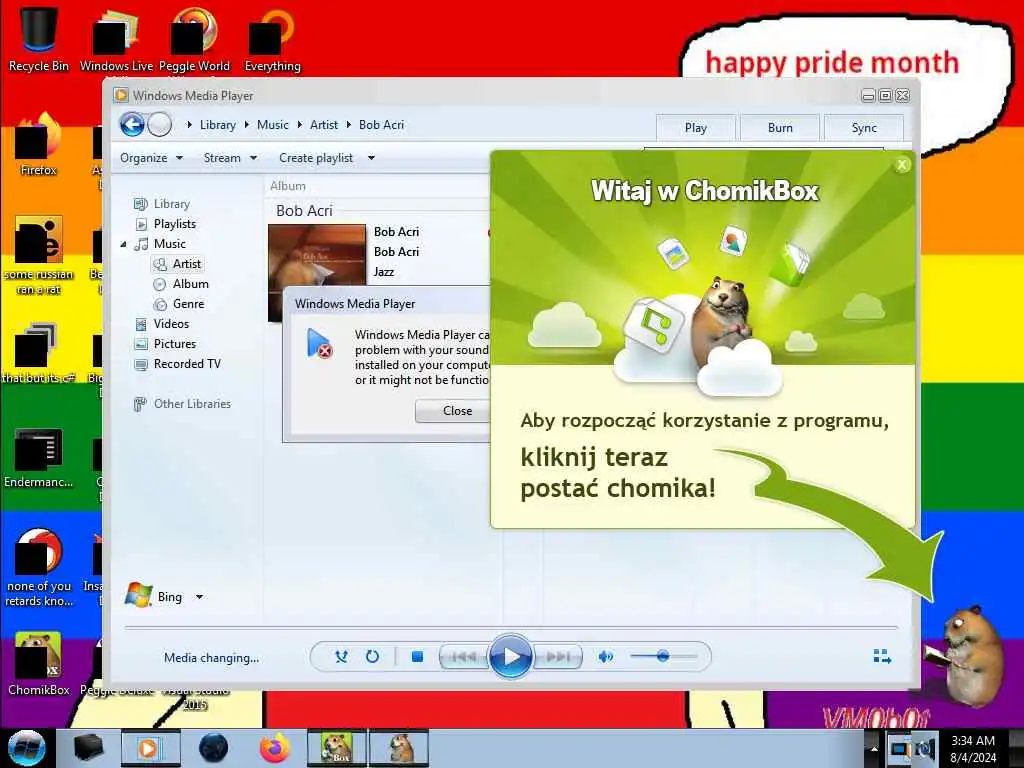Click the Album column header
Viewport: 1024px width, 768px height.
[288, 186]
